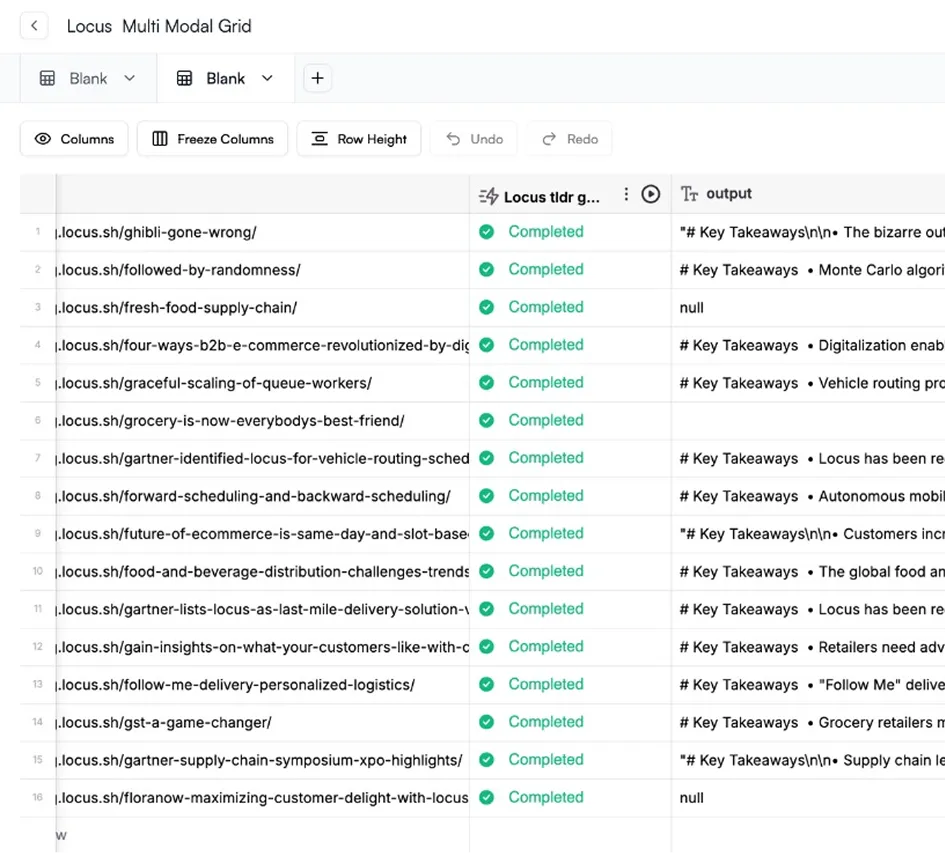
Task: Open output cell mentioning Autonomous mobil
Action: [x=808, y=496]
